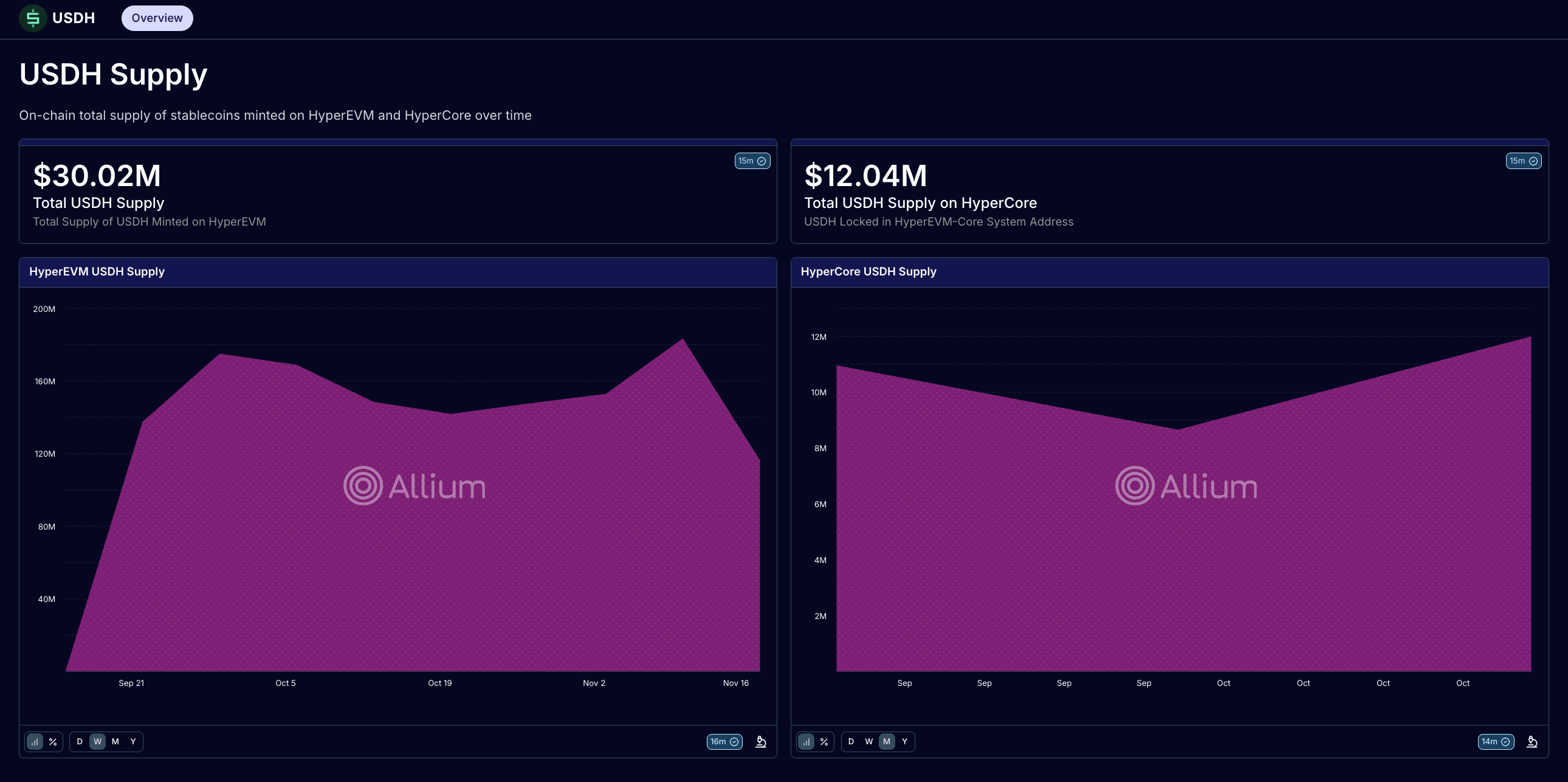Switch HyperCore chart to percent view
The height and width of the screenshot is (782, 1568).
tap(824, 741)
